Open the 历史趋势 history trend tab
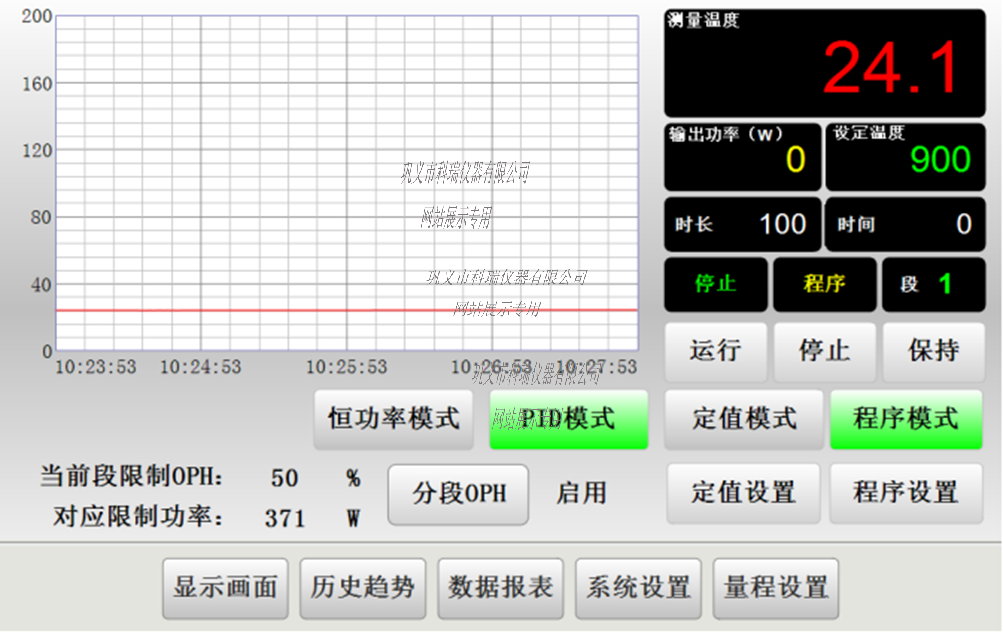 (x=362, y=588)
